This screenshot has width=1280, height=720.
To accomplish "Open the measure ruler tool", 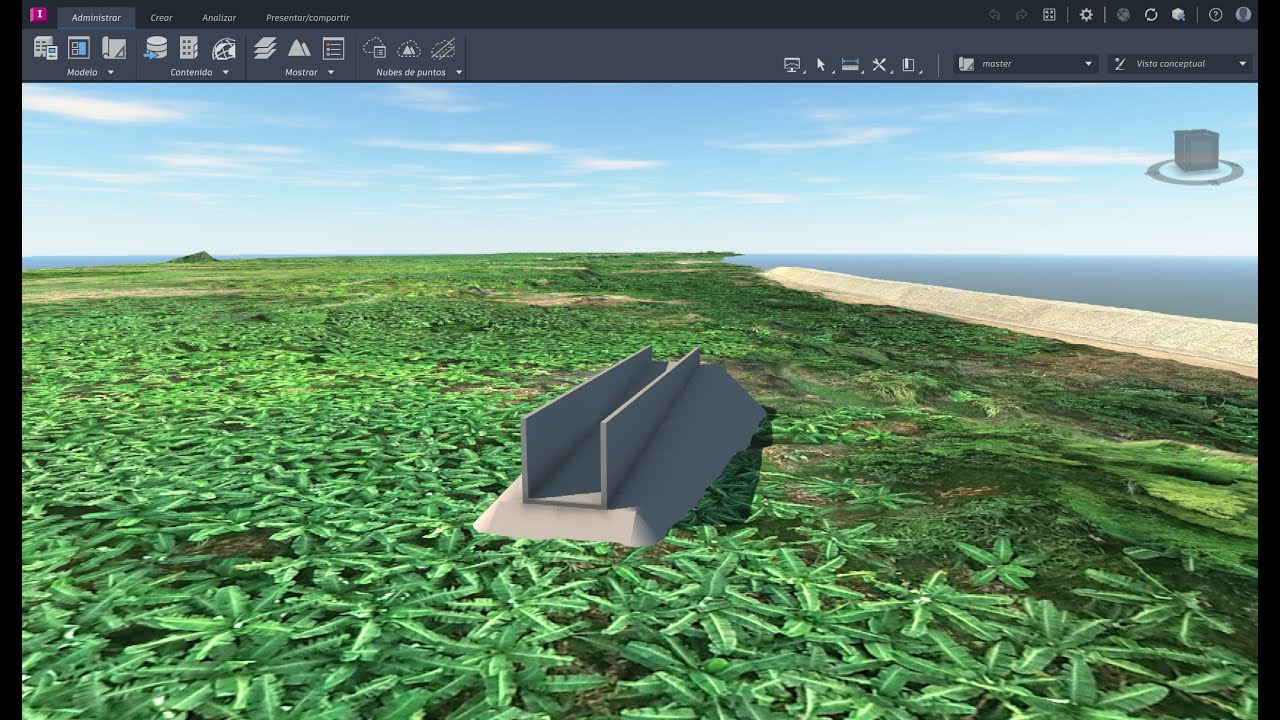I will (x=850, y=65).
